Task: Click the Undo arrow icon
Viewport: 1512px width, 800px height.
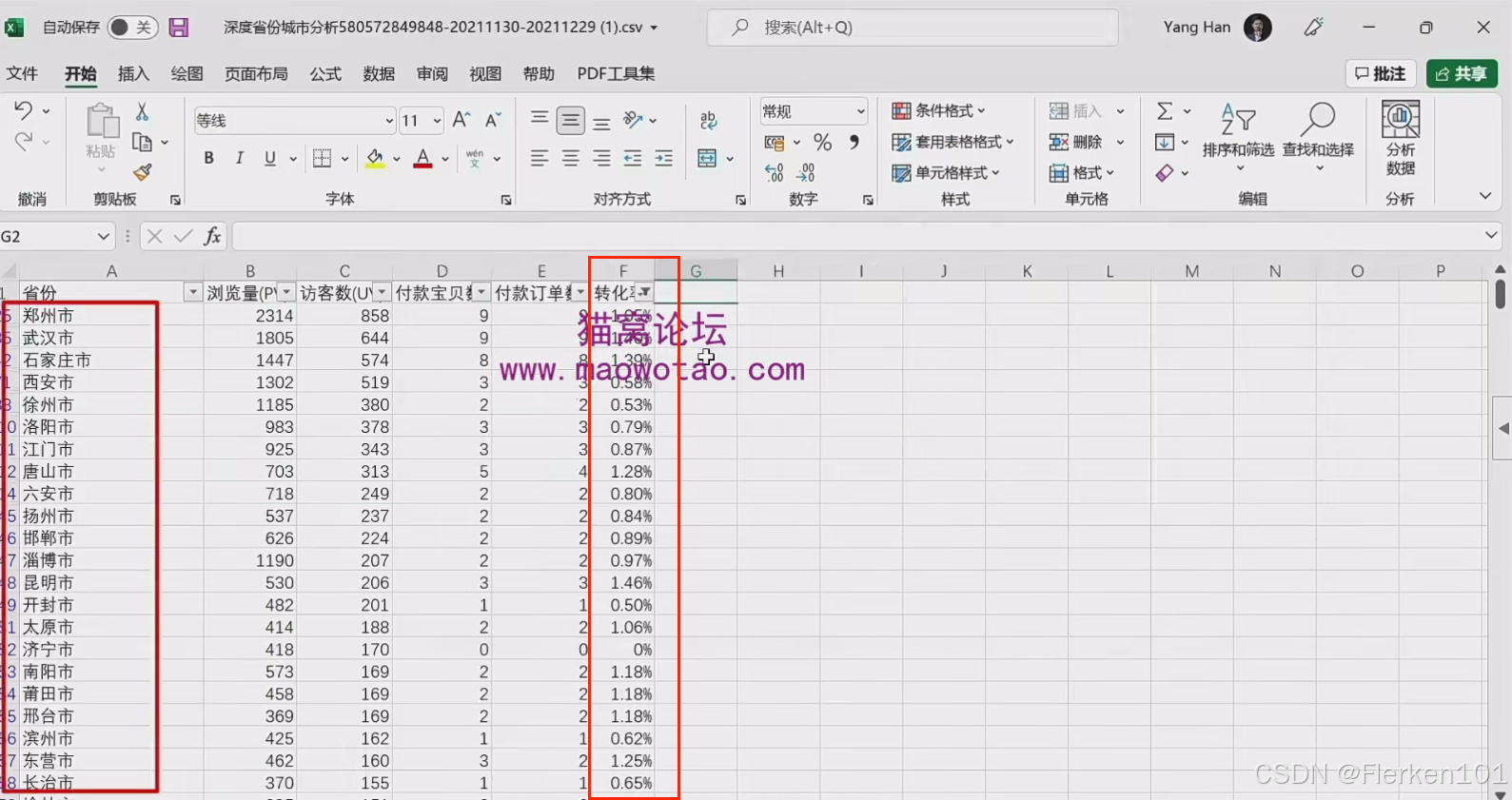Action: point(24,110)
